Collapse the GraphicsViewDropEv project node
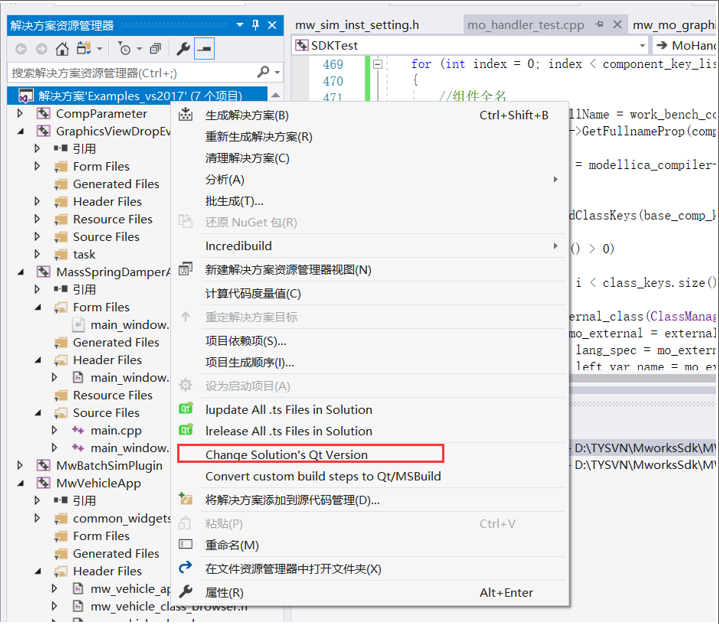The image size is (719, 624). point(21,131)
